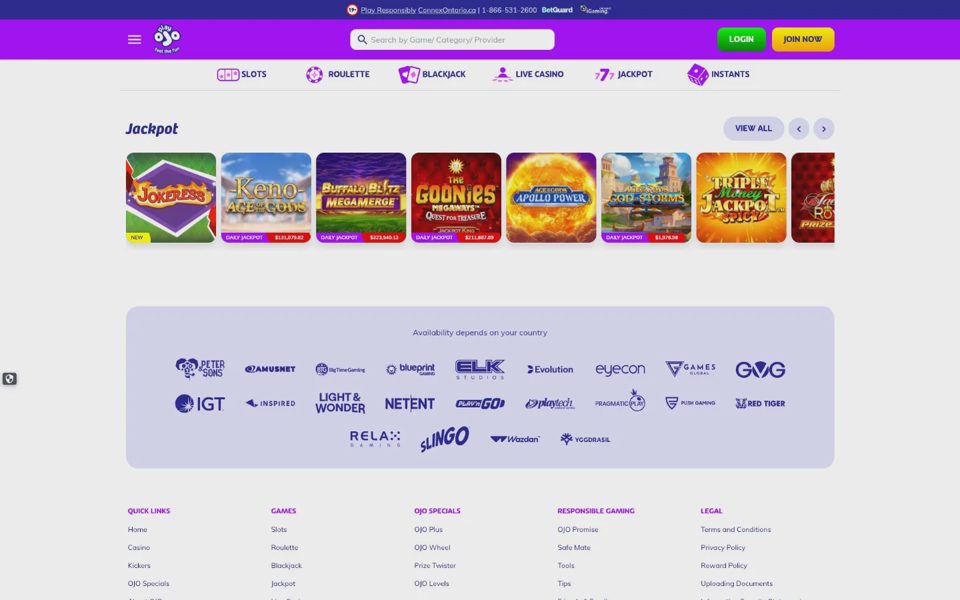
Task: Open the hamburger menu icon
Action: click(x=134, y=40)
